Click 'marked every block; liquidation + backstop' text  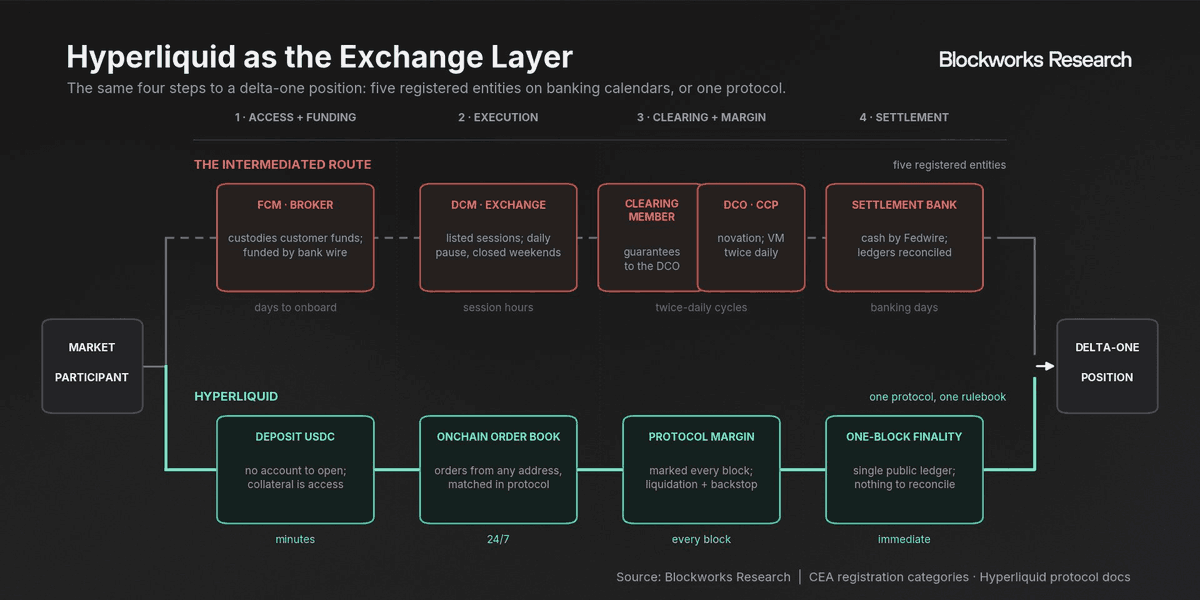pos(701,477)
